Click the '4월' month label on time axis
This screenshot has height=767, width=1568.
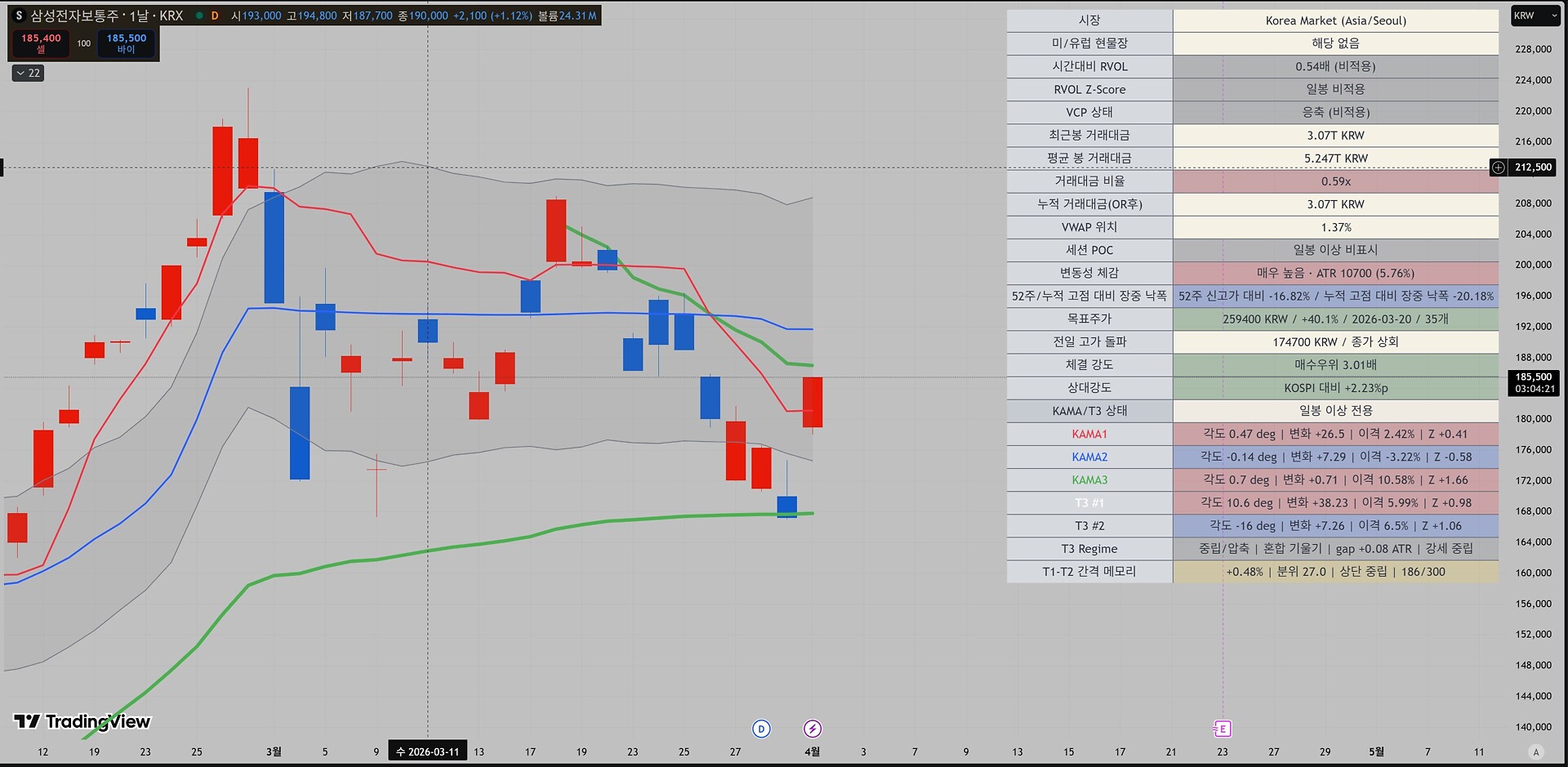(x=812, y=751)
